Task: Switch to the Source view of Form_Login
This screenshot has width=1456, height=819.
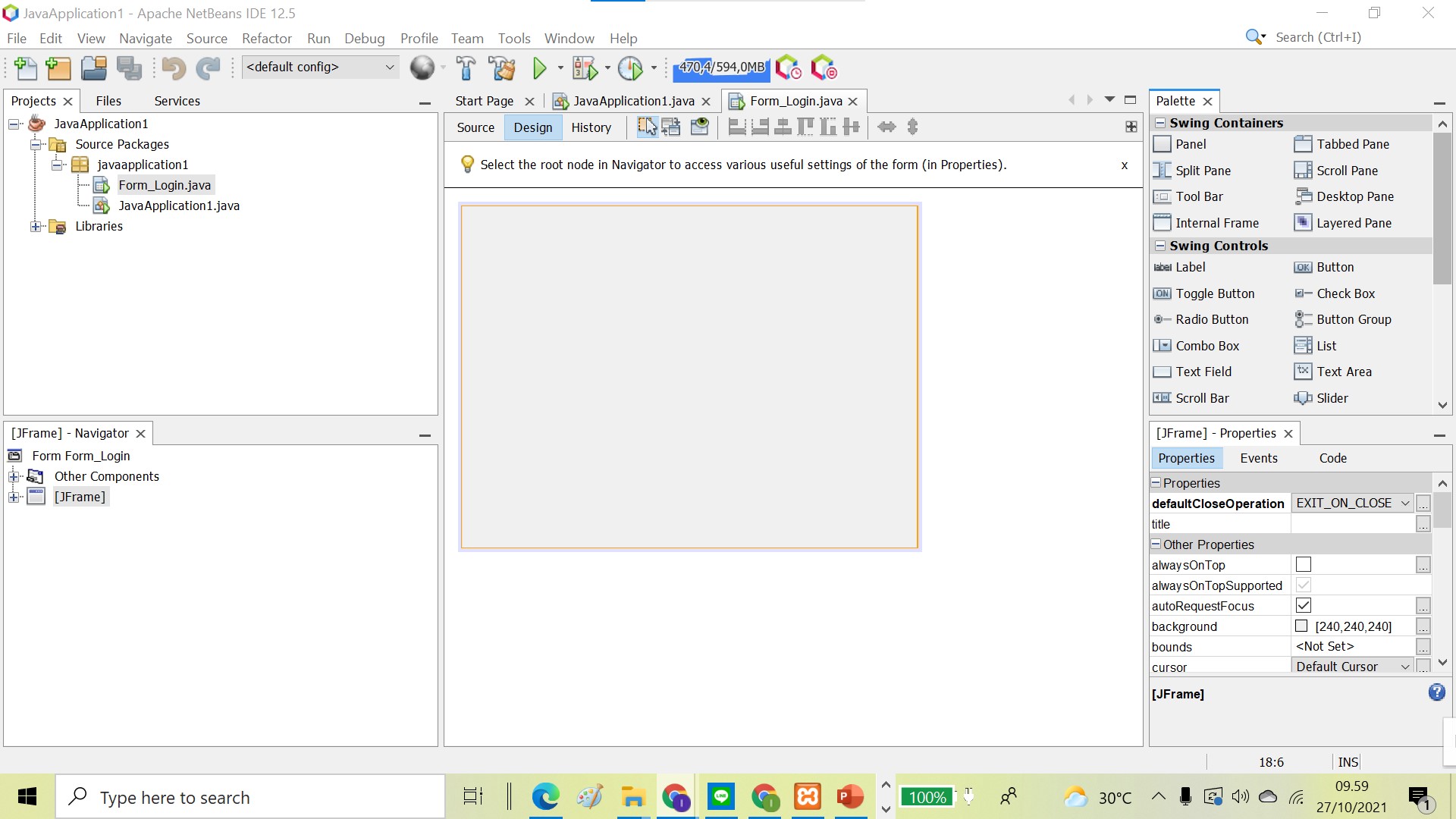Action: (x=475, y=127)
